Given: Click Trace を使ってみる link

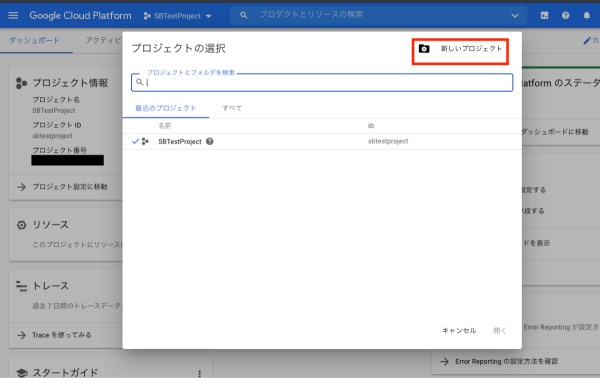Looking at the screenshot, I should [x=62, y=335].
